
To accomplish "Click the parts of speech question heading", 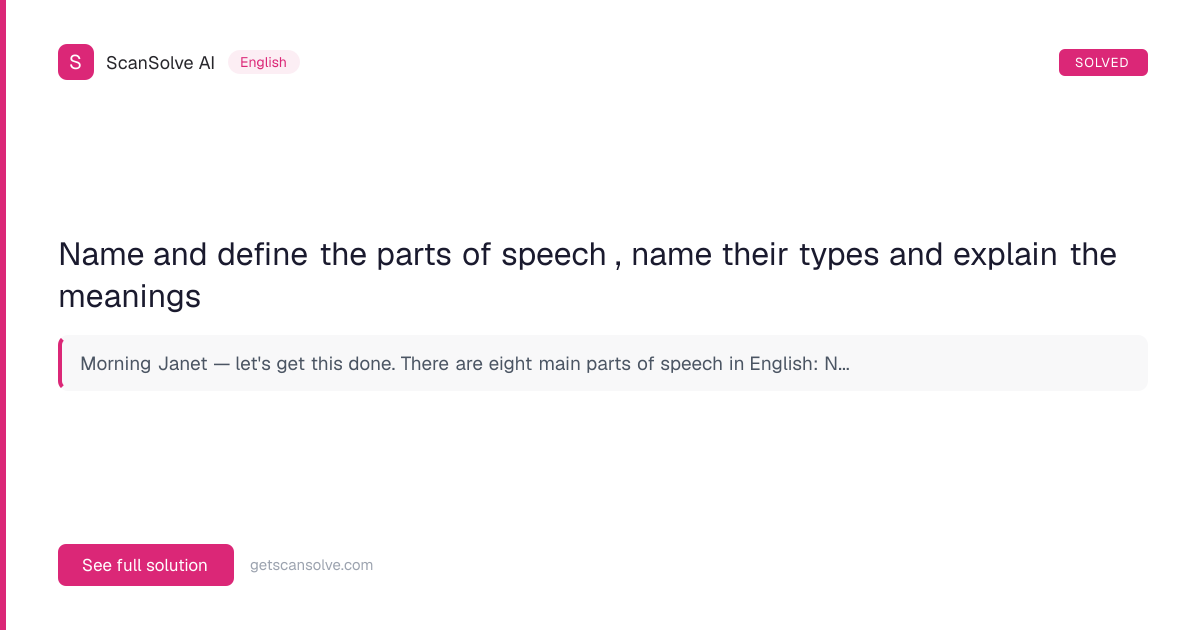I will coord(587,275).
